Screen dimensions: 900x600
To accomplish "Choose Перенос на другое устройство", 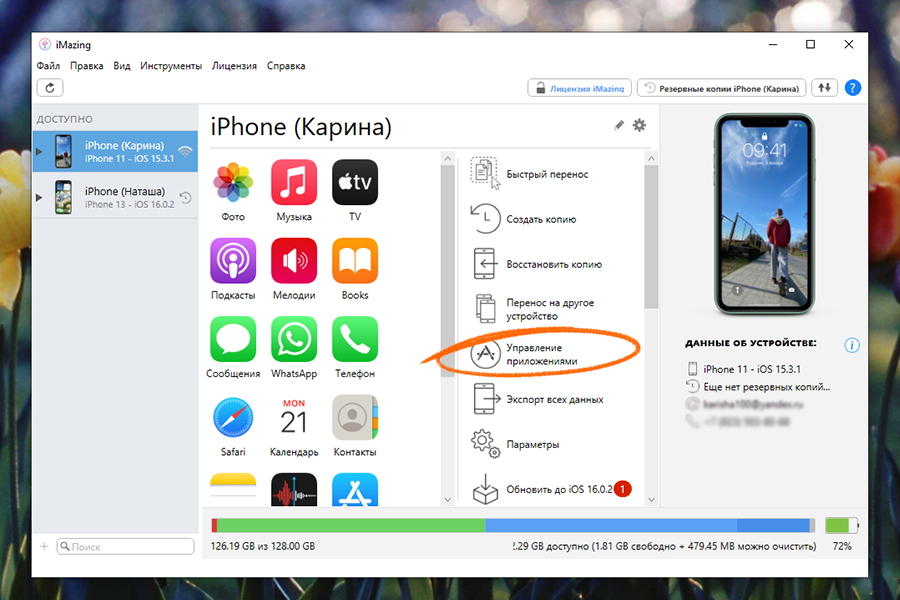I will (x=534, y=309).
